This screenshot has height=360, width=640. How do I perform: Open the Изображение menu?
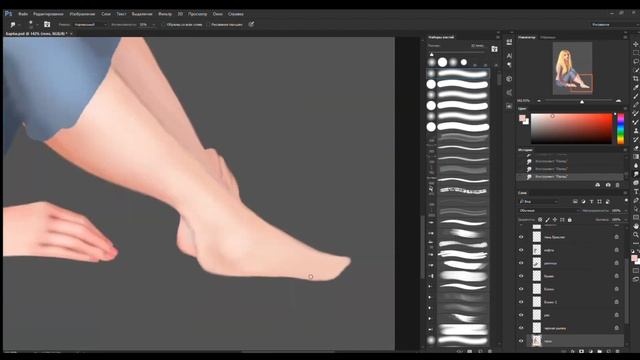point(82,14)
